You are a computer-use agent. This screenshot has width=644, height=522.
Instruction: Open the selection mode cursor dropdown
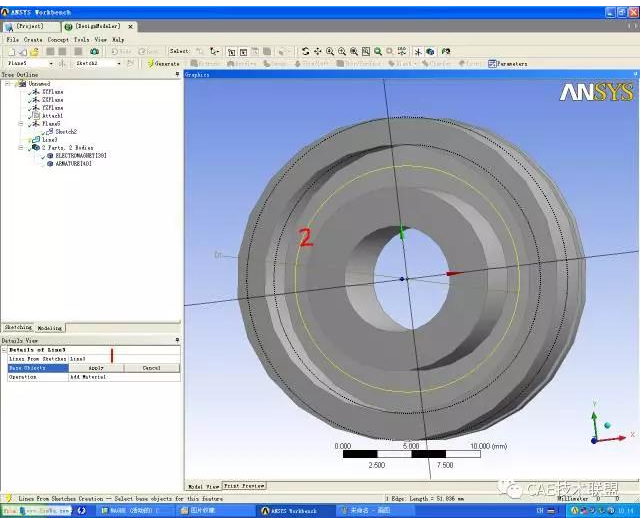pyautogui.click(x=214, y=52)
